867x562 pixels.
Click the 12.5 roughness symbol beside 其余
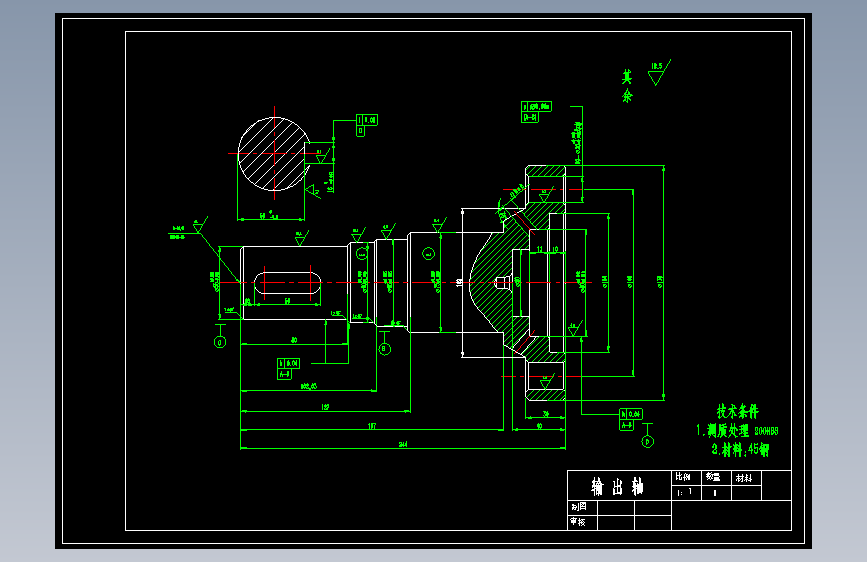[658, 72]
